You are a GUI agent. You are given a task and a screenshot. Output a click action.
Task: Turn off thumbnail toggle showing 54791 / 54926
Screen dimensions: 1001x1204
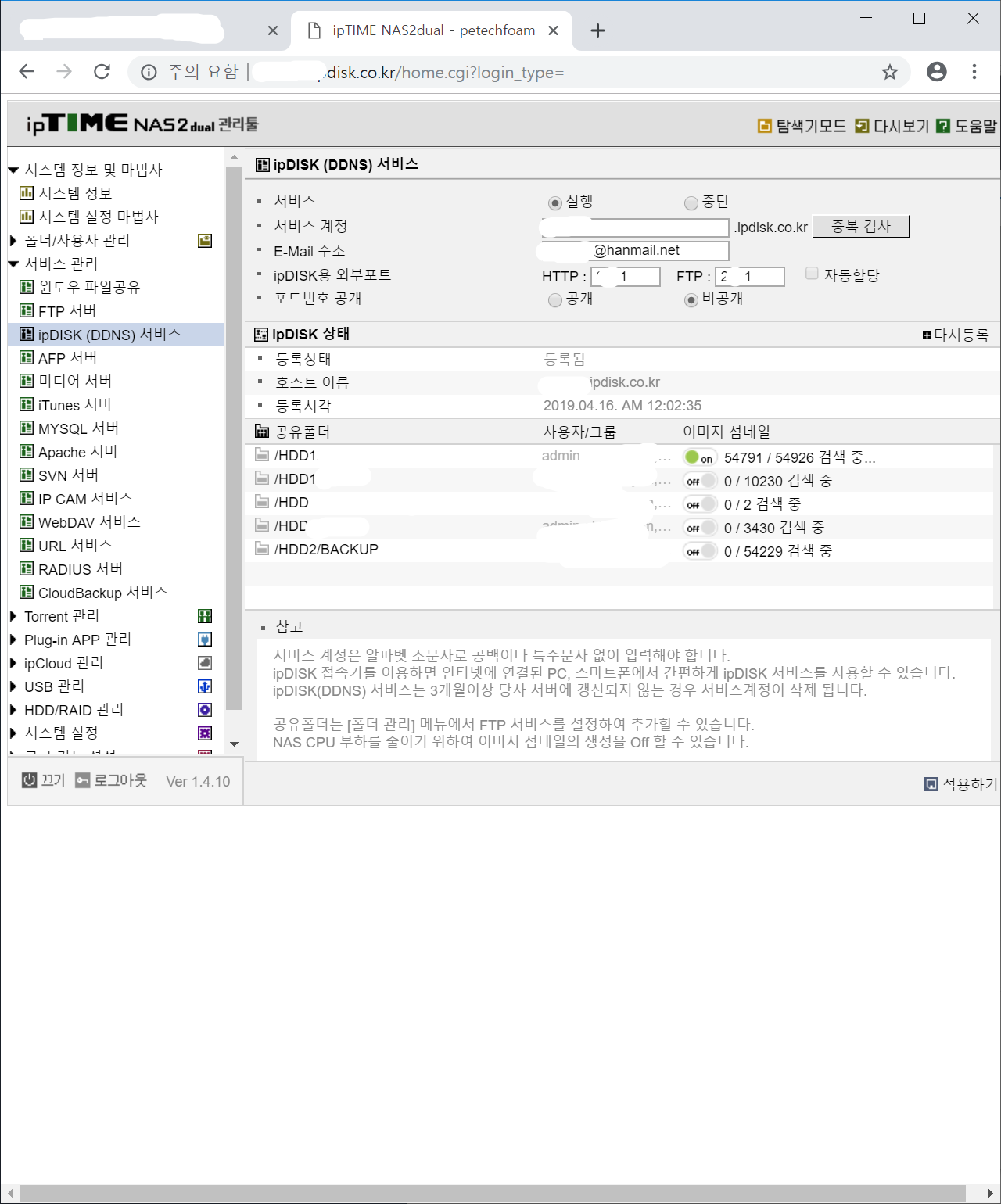click(x=700, y=457)
